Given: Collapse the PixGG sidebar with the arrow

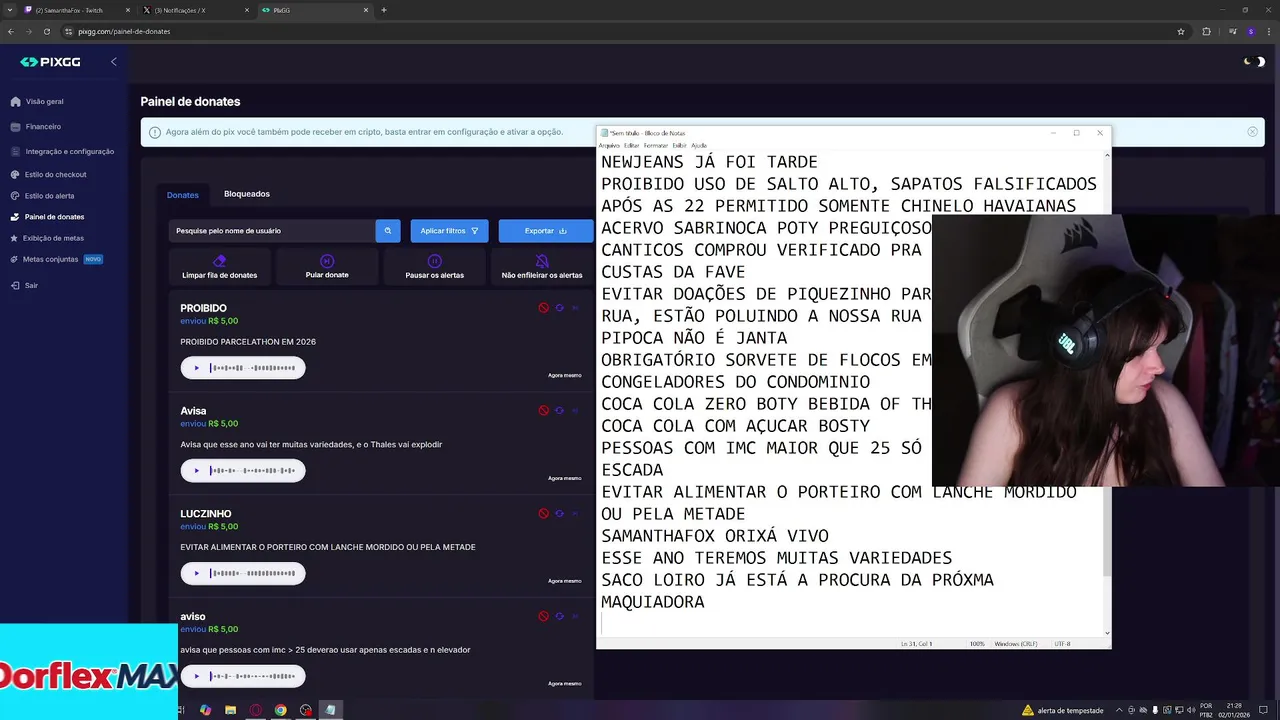Looking at the screenshot, I should [x=113, y=62].
